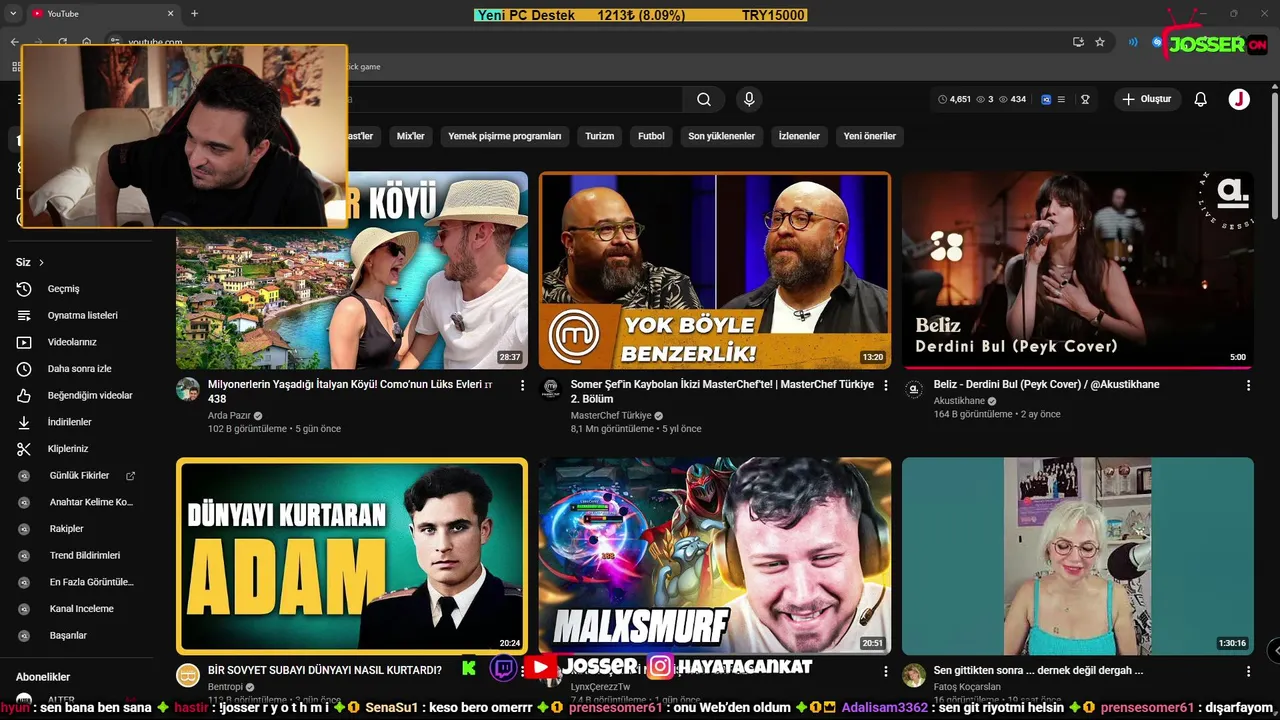
Task: Open a new browser tab
Action: tap(194, 14)
